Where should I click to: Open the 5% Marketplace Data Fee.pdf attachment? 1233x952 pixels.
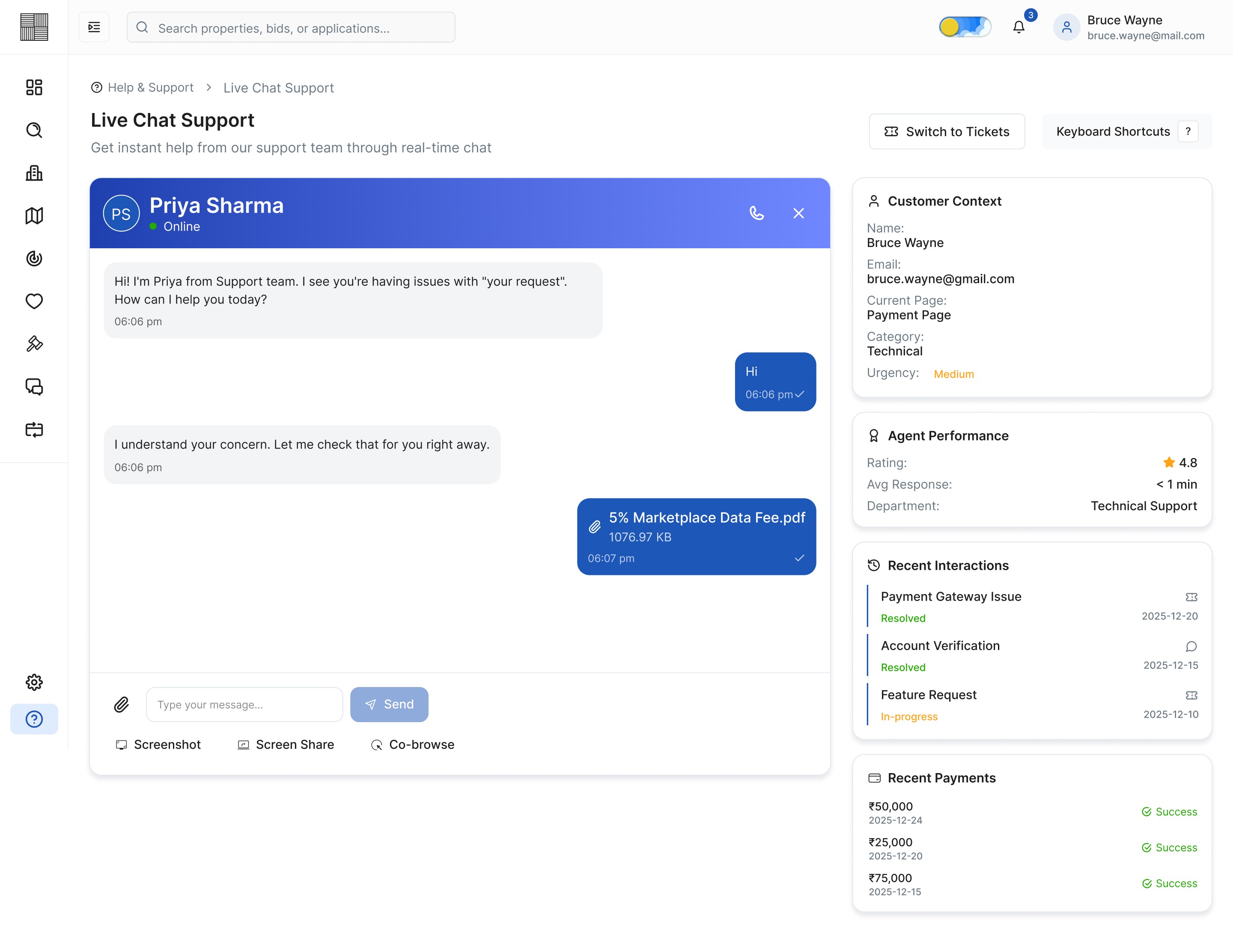point(696,537)
